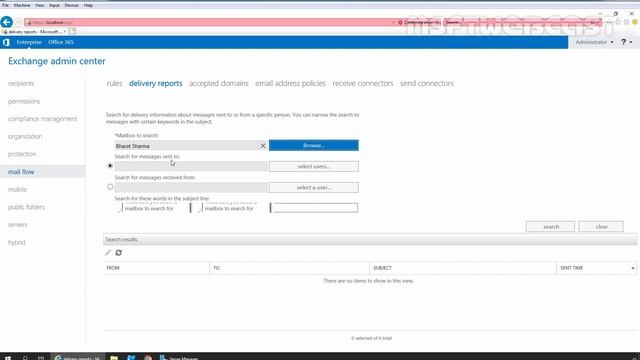Open the address bar dropdown arrow

393,22
